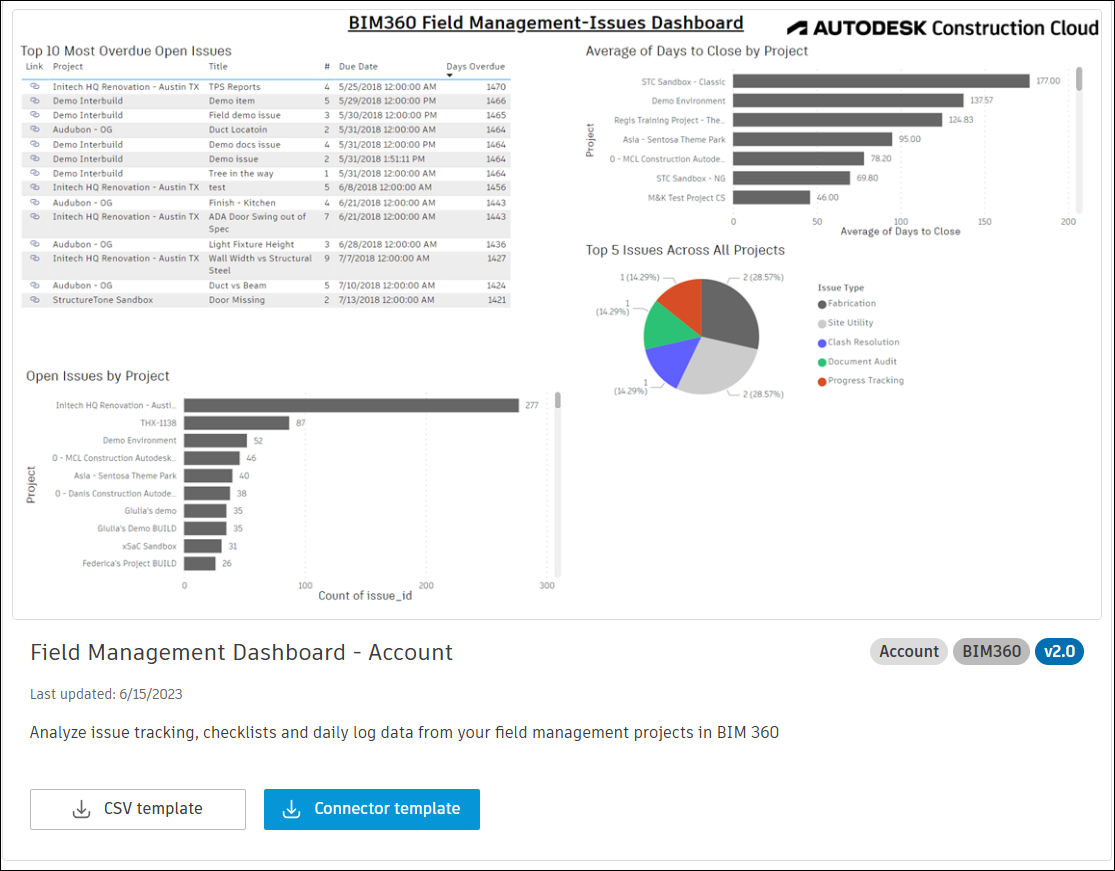Click the Autodesk Construction Cloud logo
The width and height of the screenshot is (1115, 871).
(x=943, y=28)
